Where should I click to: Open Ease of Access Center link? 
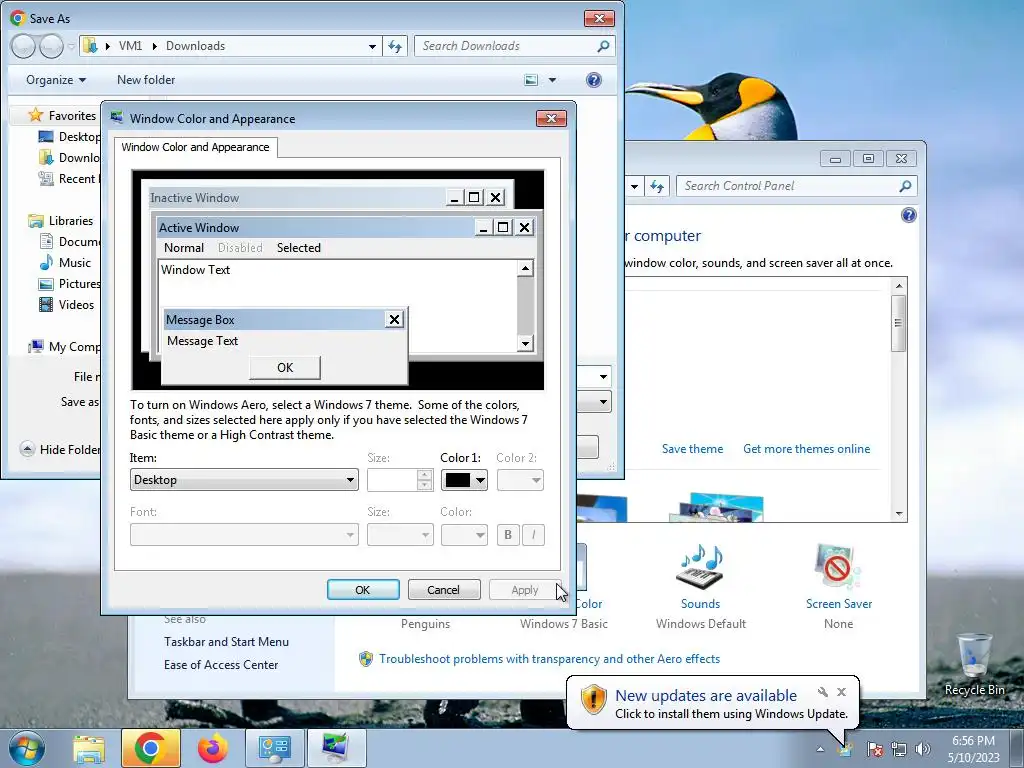coord(221,665)
